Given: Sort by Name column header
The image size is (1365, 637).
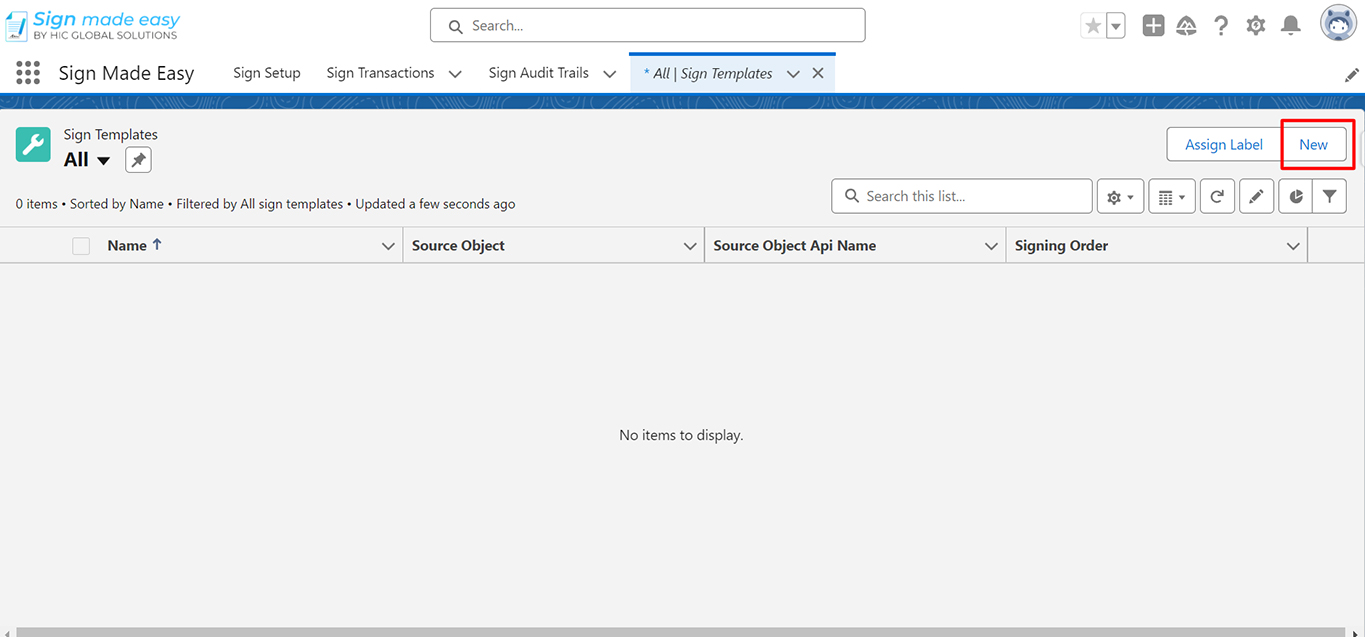Looking at the screenshot, I should [127, 246].
